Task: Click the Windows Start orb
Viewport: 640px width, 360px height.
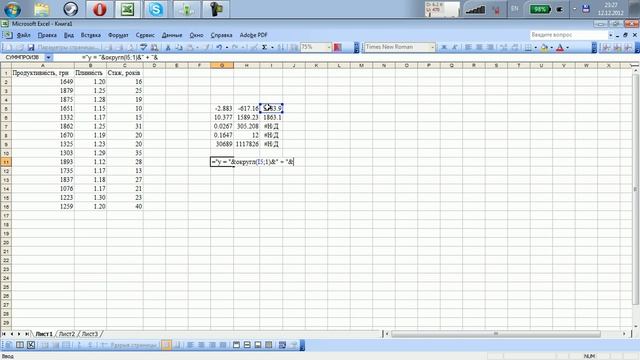Action: (12, 9)
